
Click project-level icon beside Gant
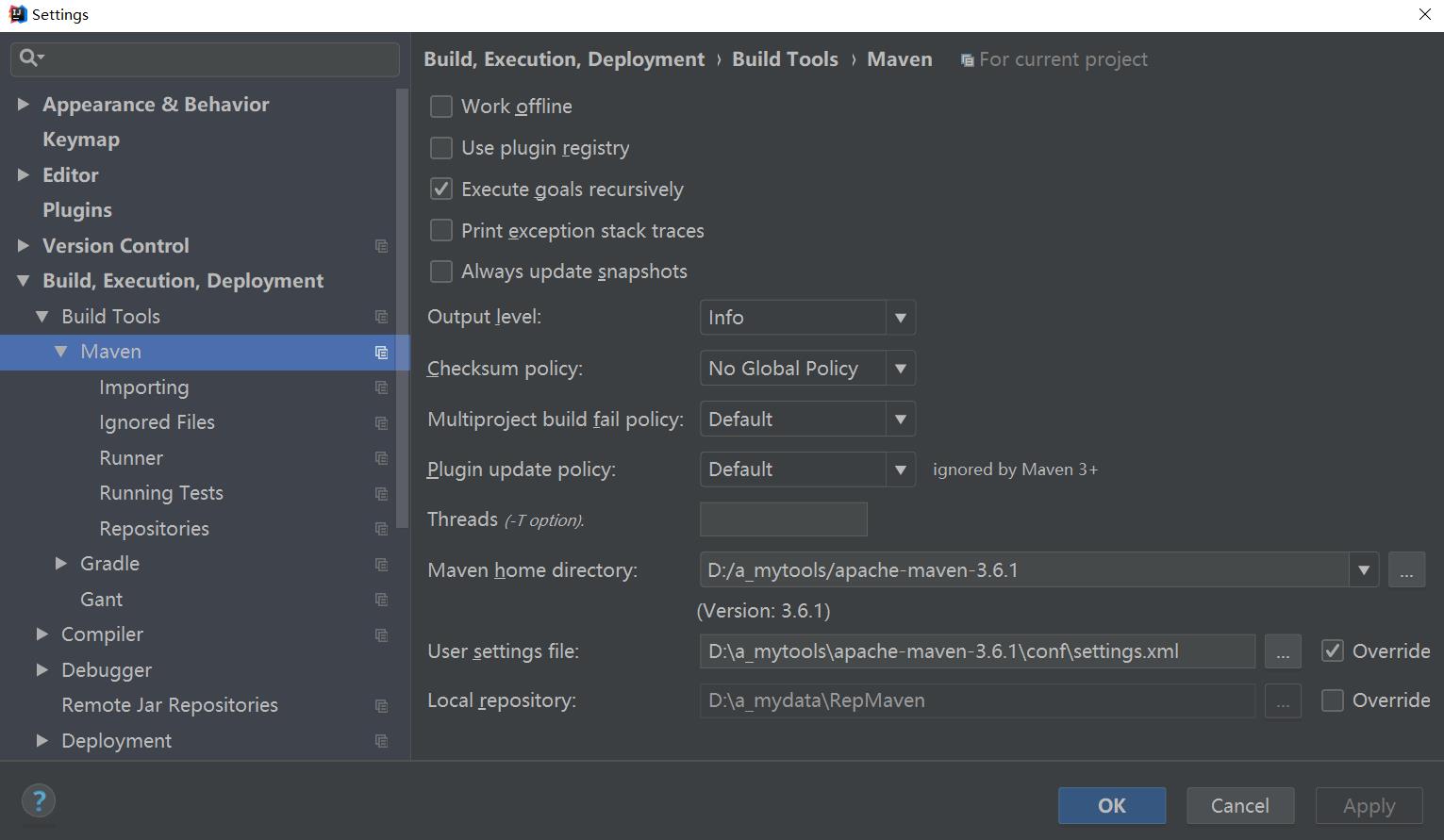pyautogui.click(x=381, y=600)
